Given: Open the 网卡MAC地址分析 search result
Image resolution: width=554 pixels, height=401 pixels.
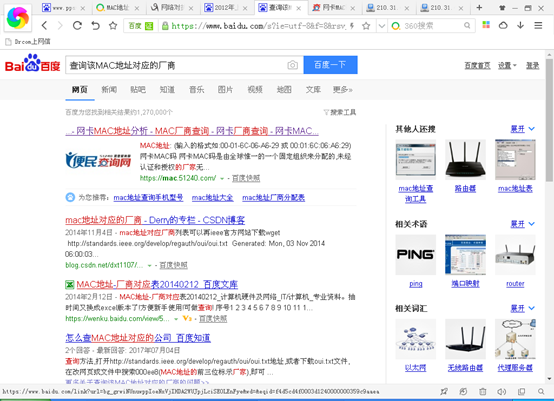Looking at the screenshot, I should pyautogui.click(x=192, y=131).
